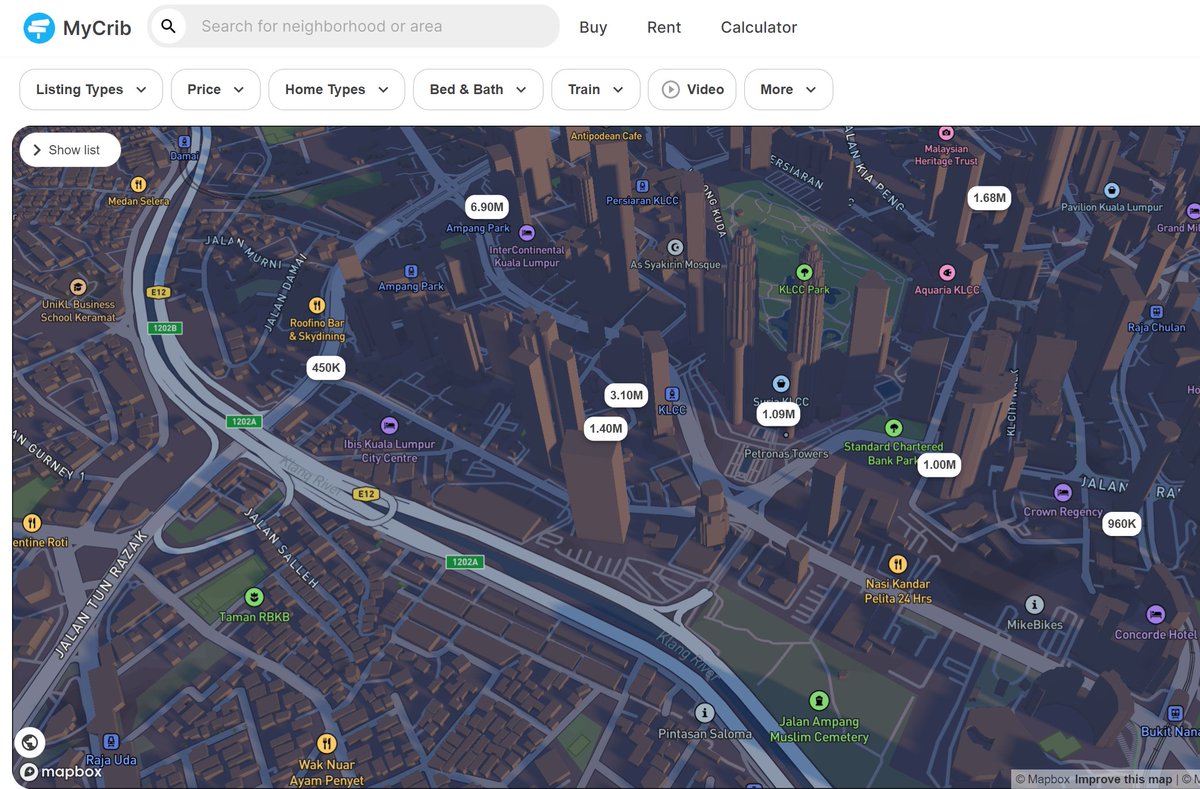Click the Pavilion Kuala Lumpur shopping icon
This screenshot has width=1200, height=789.
(1111, 190)
